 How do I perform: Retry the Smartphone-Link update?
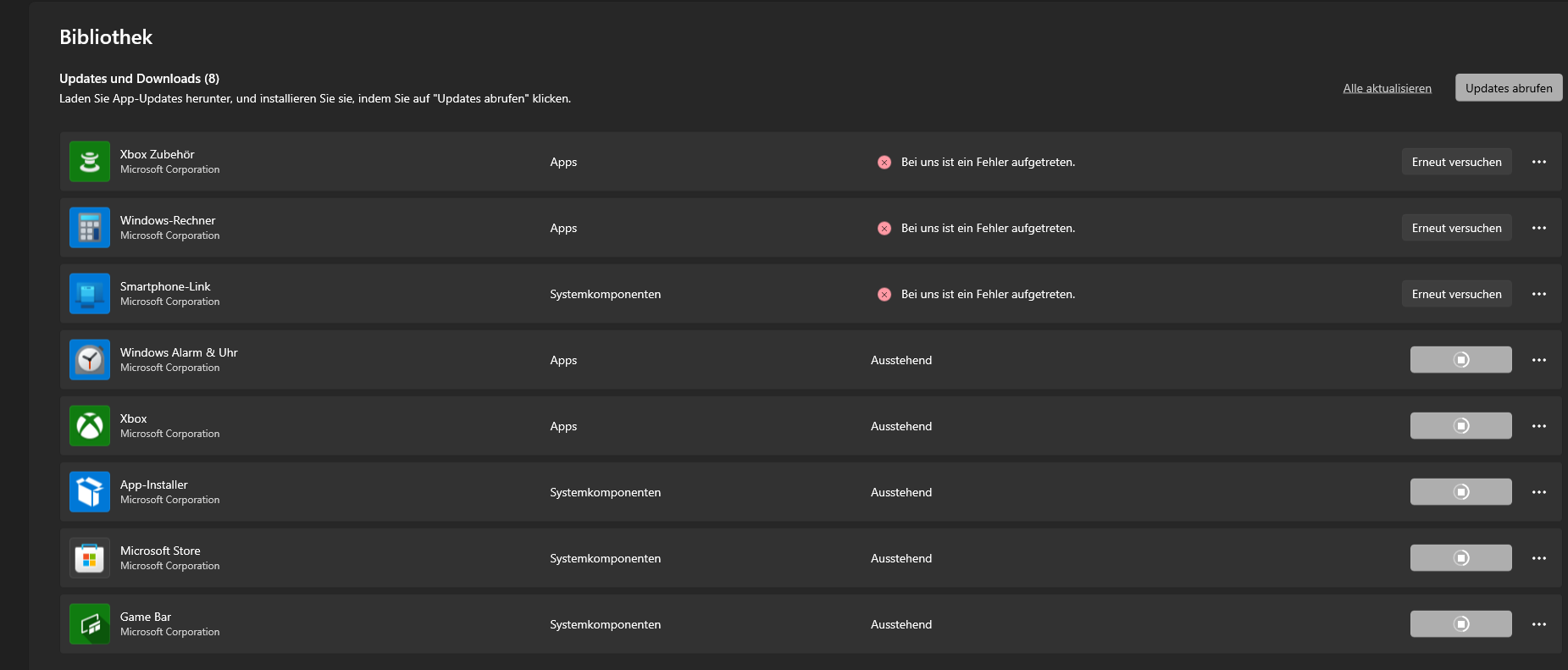(x=1456, y=294)
